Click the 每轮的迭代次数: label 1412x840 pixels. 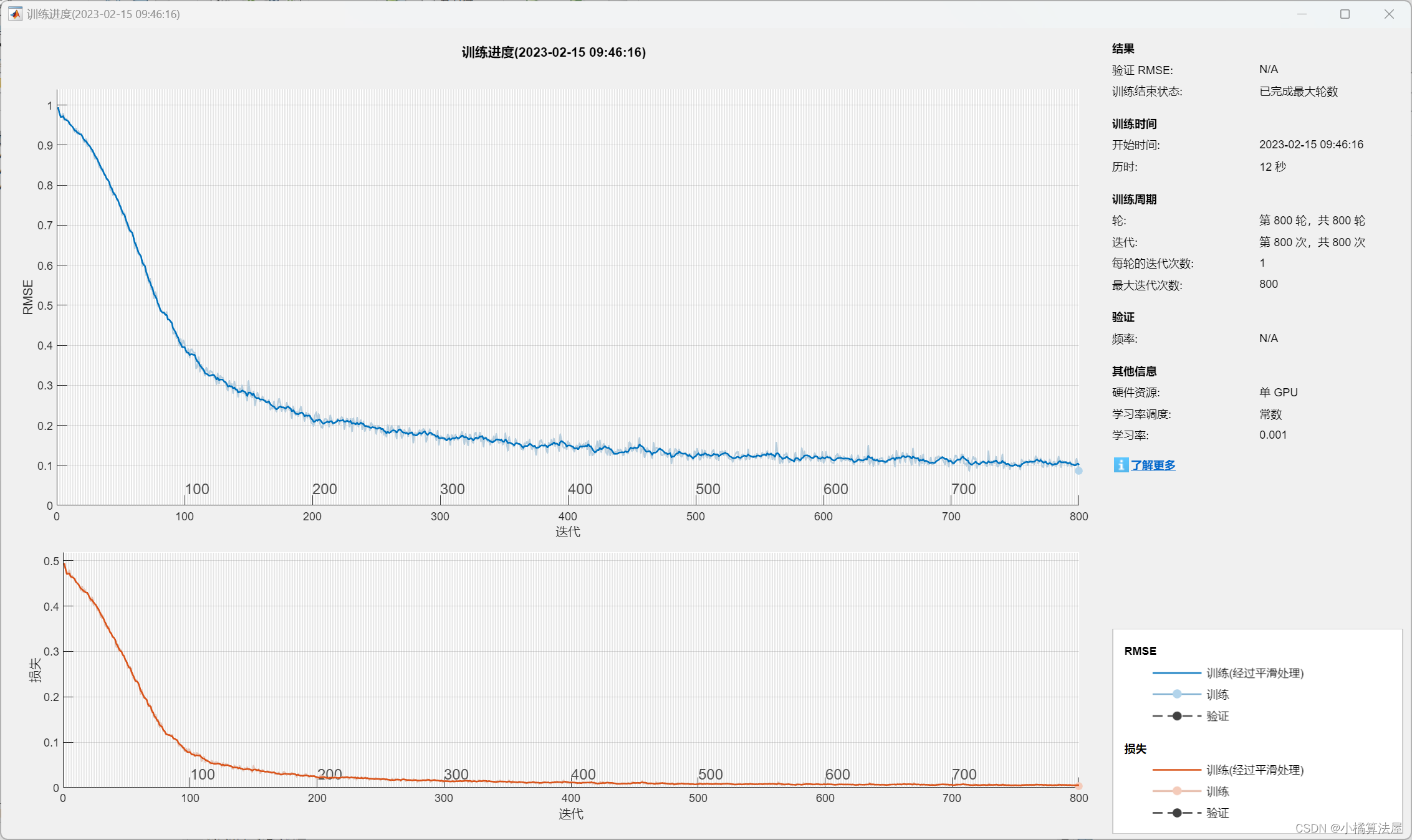tap(1153, 264)
